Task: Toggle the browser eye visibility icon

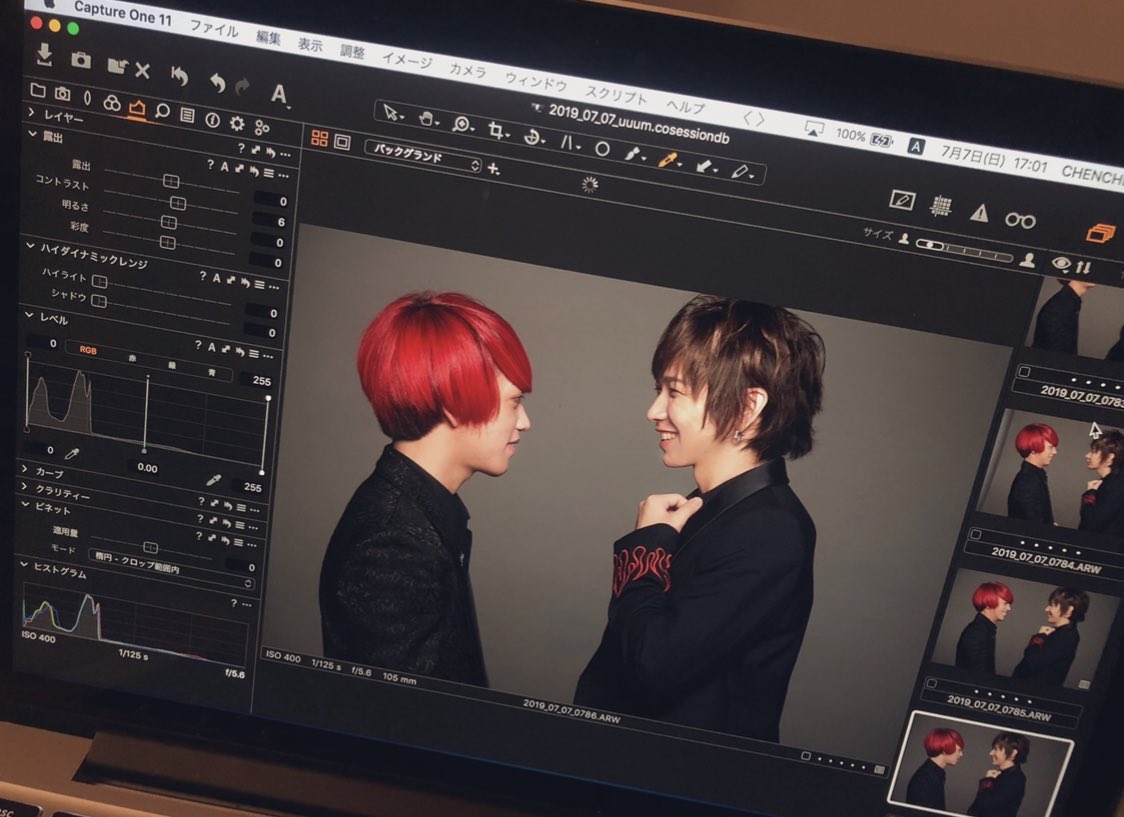Action: [1061, 264]
